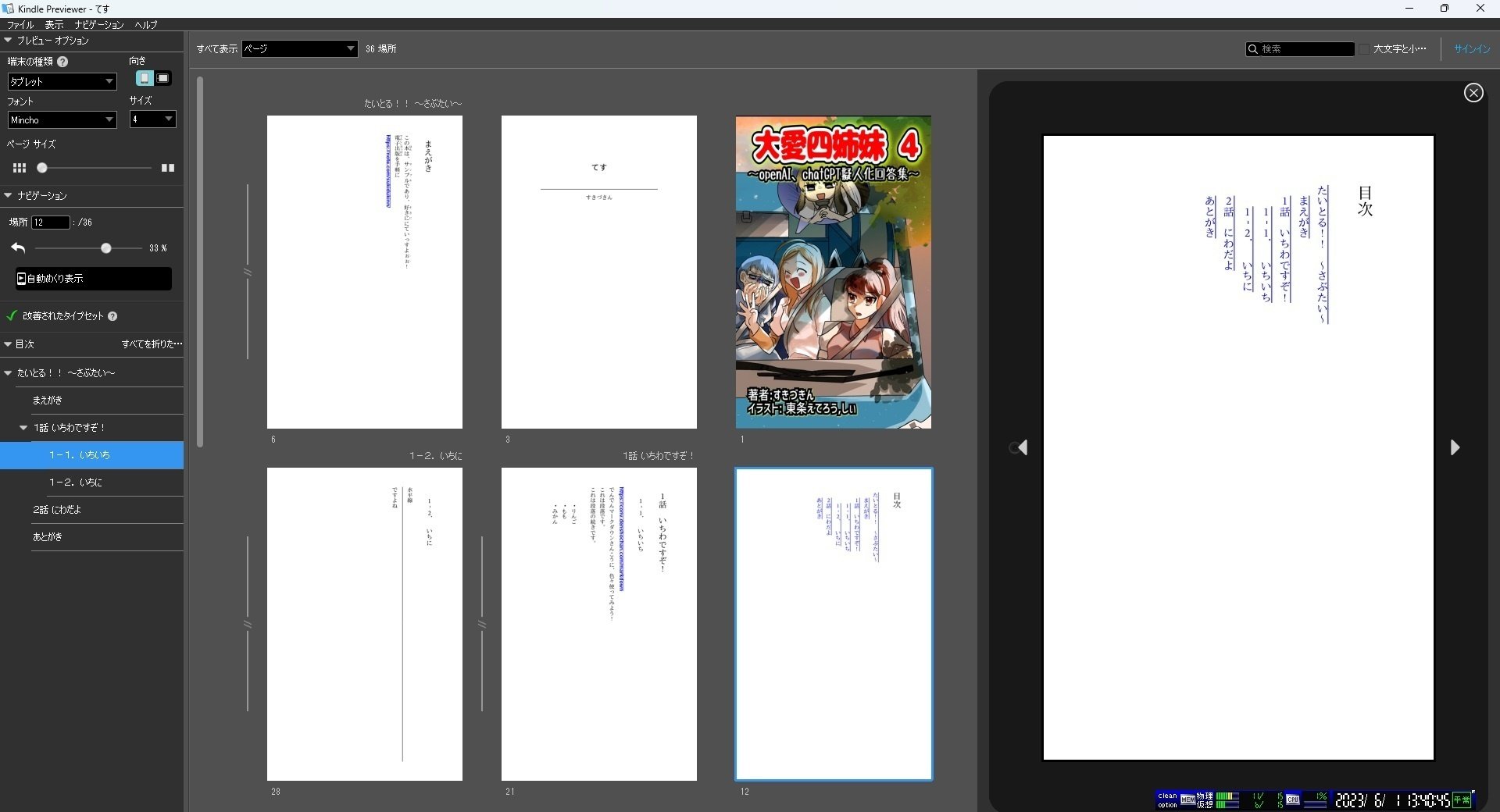This screenshot has height=812, width=1500.
Task: Collapse the 1話 いちわですぞ！ tree entry
Action: pos(23,427)
